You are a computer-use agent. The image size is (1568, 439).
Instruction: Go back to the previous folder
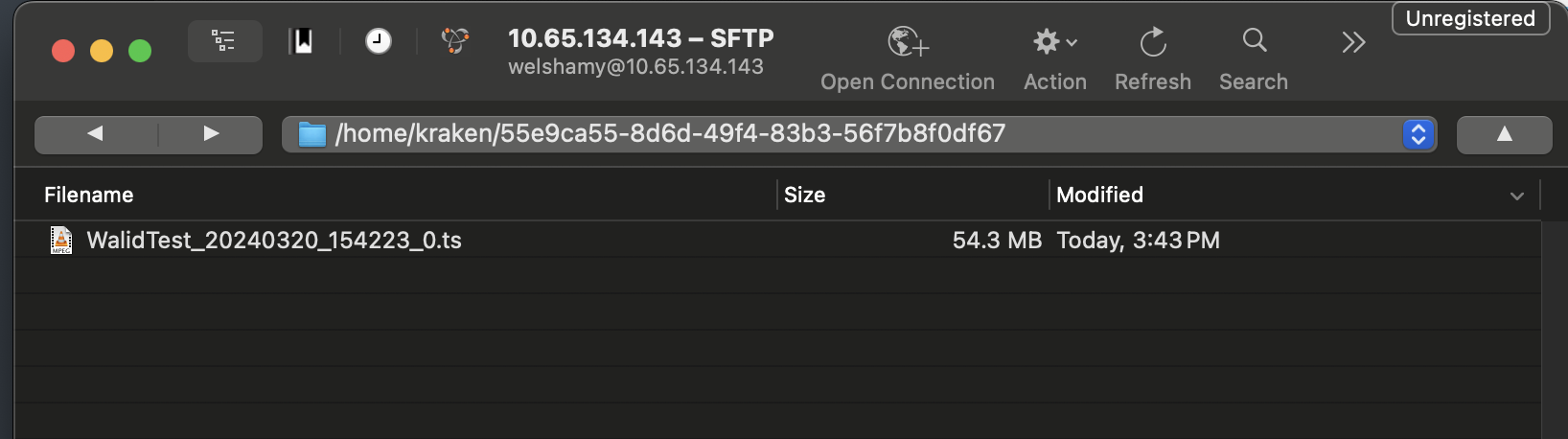click(95, 134)
